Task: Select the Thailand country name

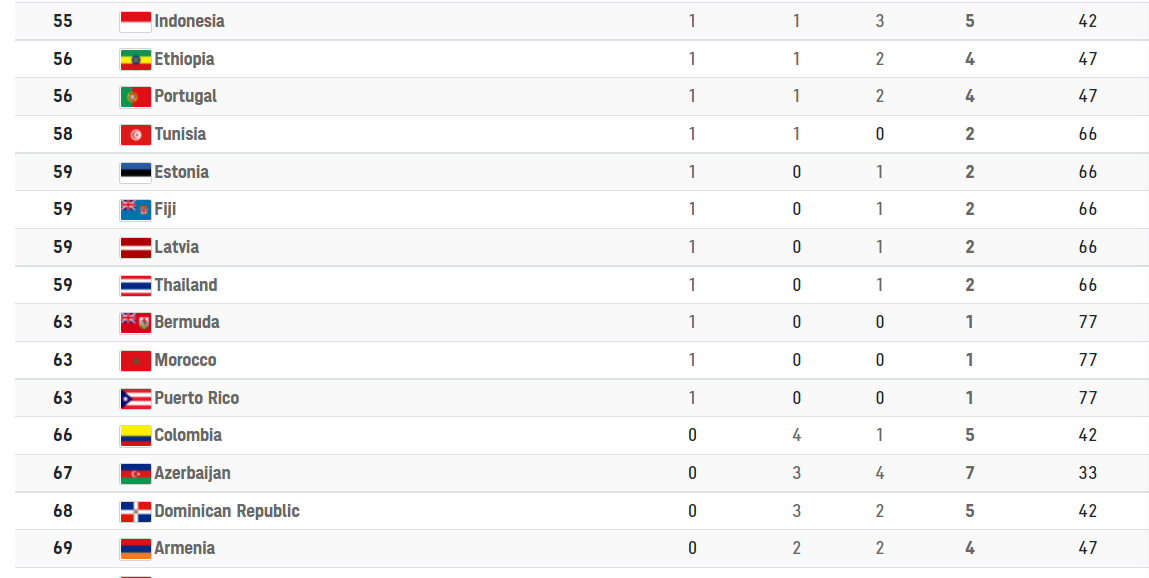Action: [186, 285]
